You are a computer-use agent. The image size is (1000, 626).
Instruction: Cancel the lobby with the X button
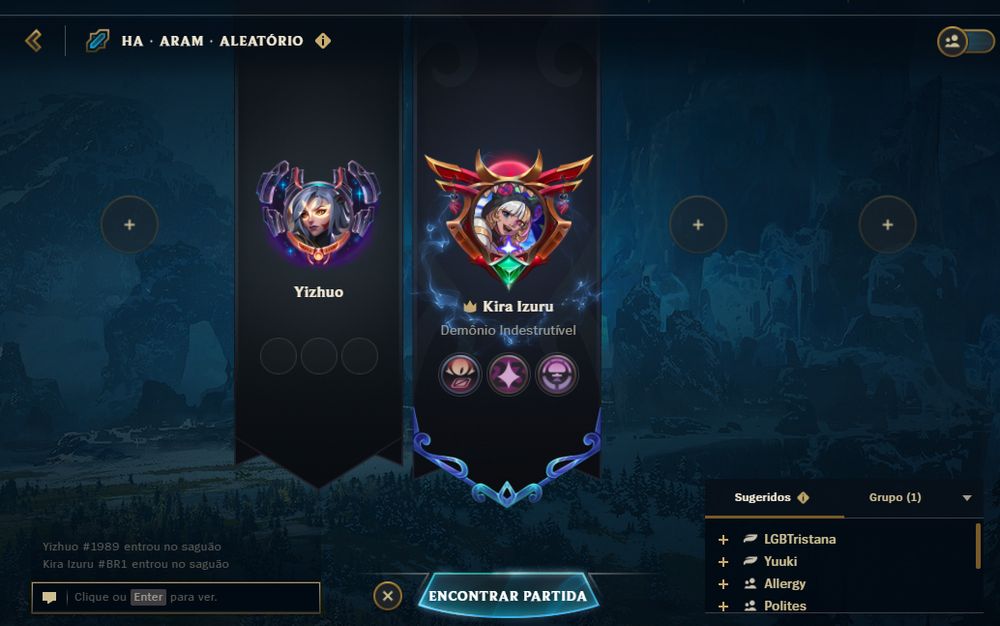[x=387, y=596]
